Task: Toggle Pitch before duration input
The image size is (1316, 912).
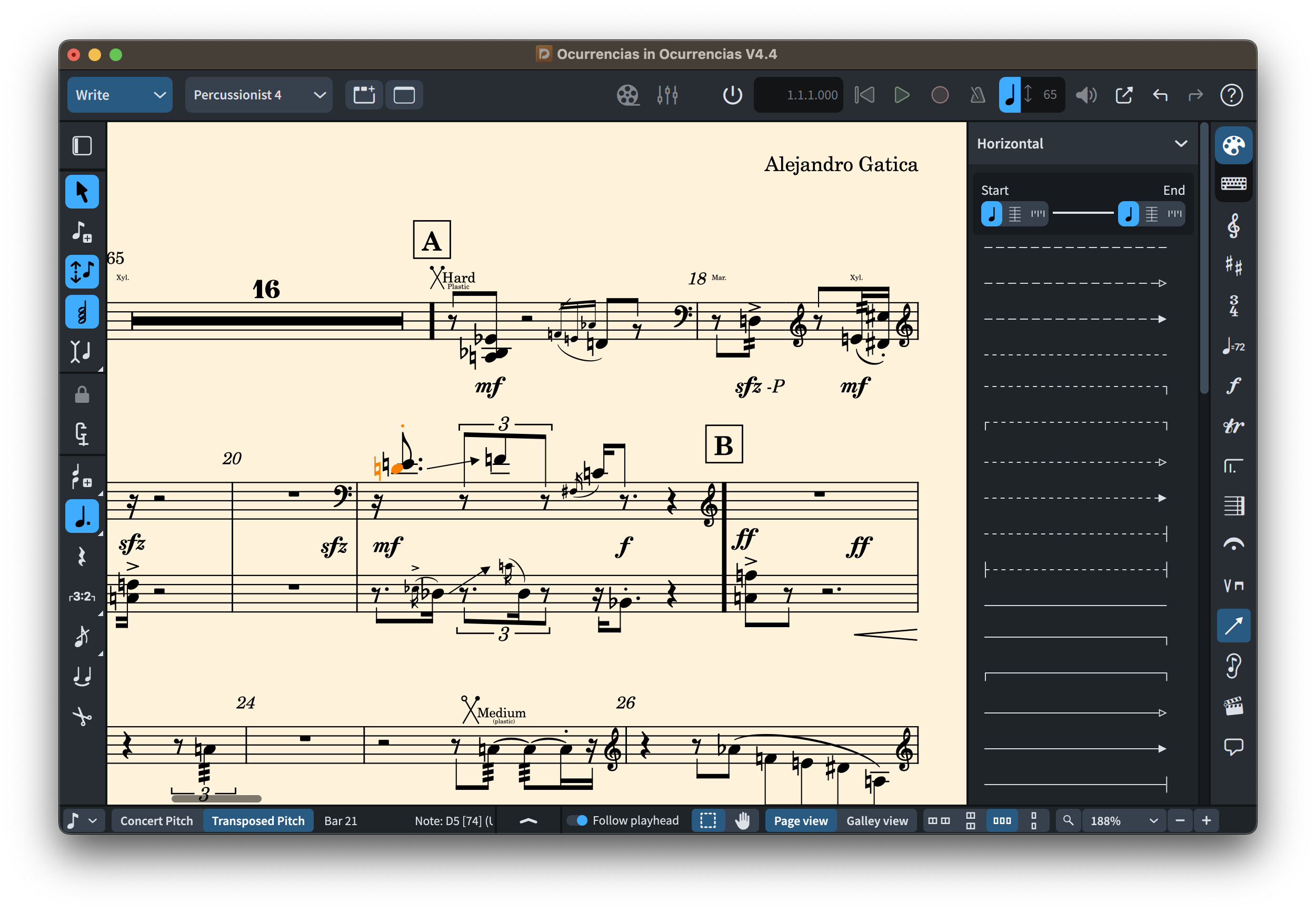Action: pyautogui.click(x=82, y=271)
